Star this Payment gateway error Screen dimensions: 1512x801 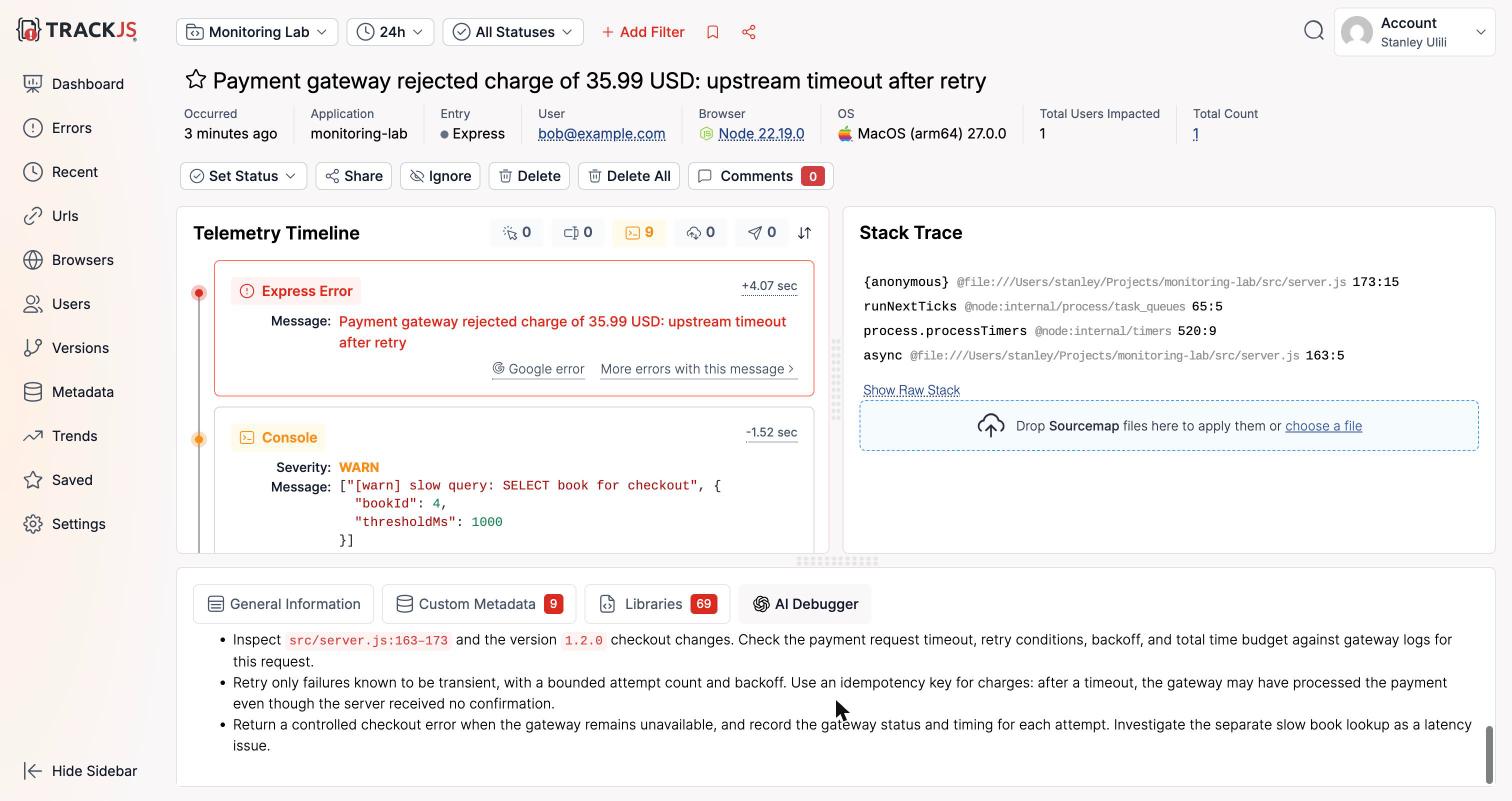[x=196, y=80]
